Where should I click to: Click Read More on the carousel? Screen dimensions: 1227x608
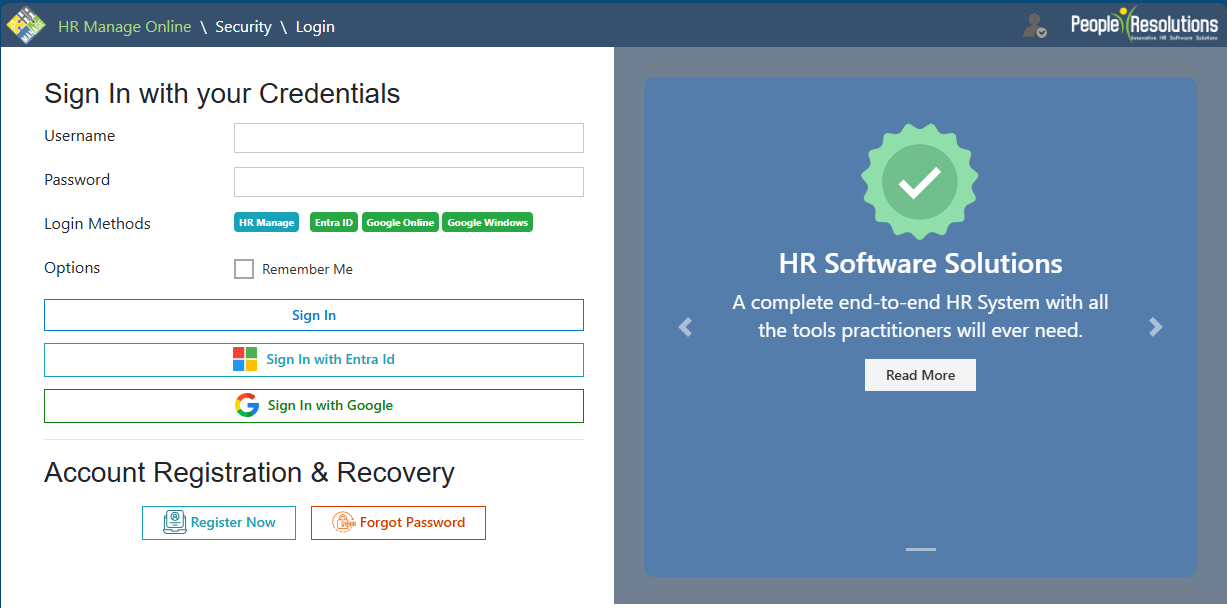tap(920, 375)
